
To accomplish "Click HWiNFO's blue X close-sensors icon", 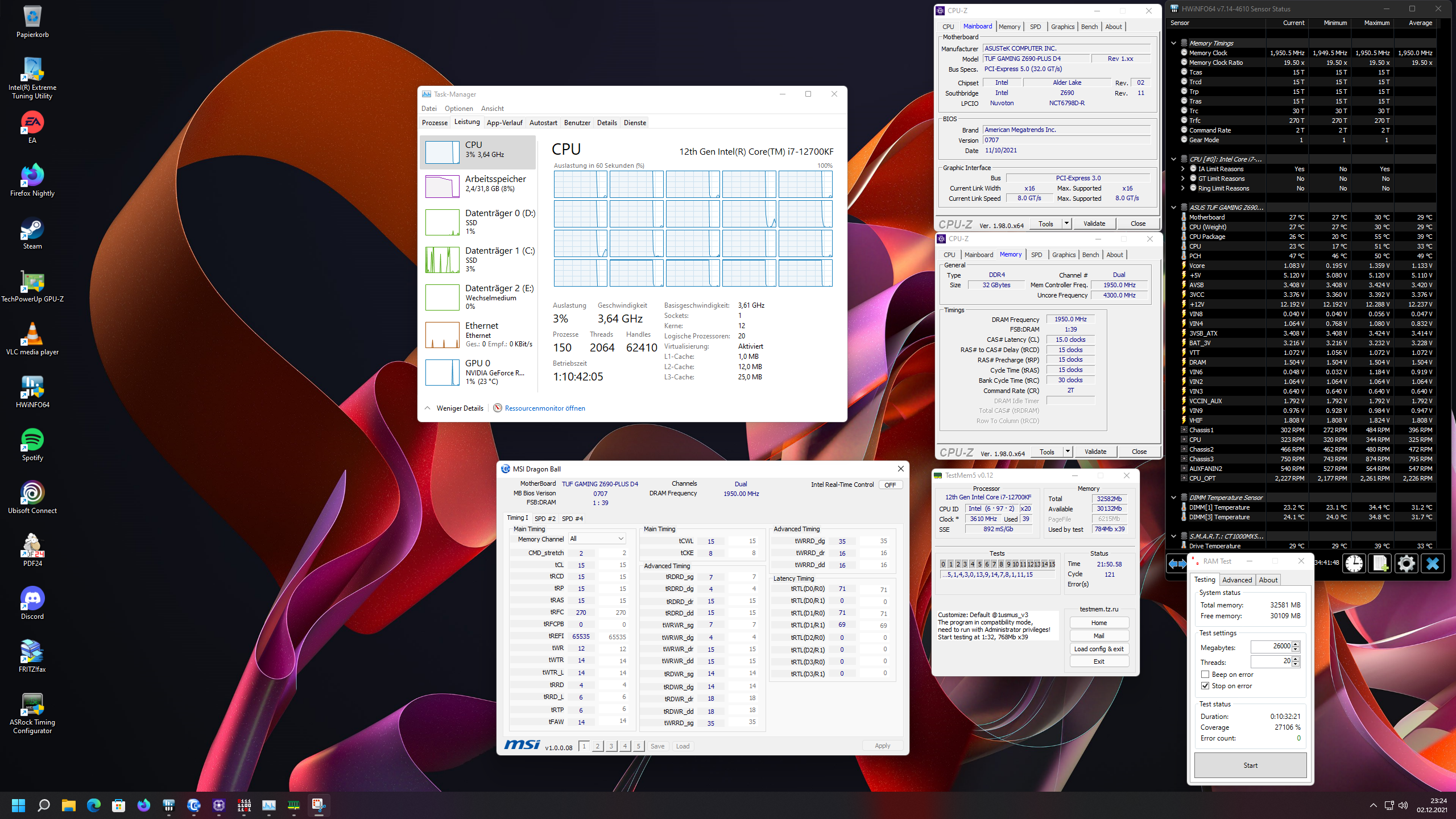I will 1433,563.
